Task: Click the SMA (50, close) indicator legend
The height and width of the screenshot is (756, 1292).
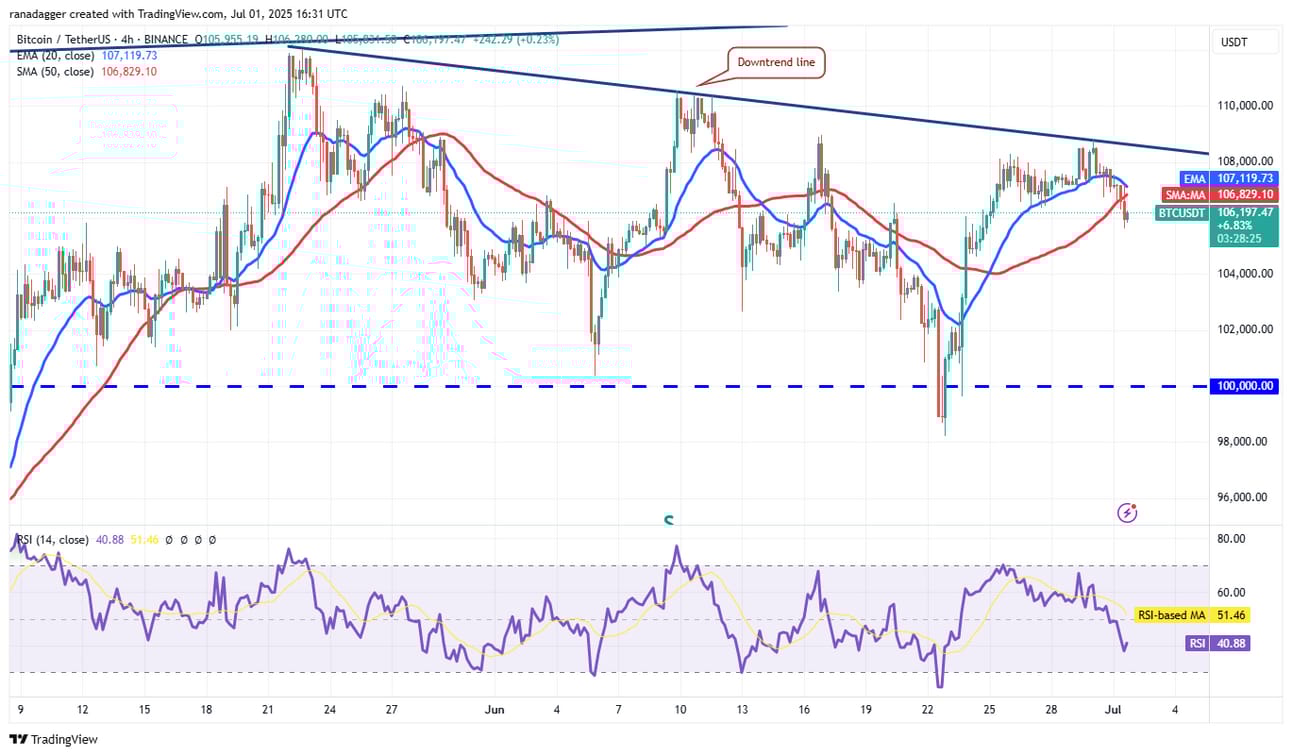Action: point(54,72)
